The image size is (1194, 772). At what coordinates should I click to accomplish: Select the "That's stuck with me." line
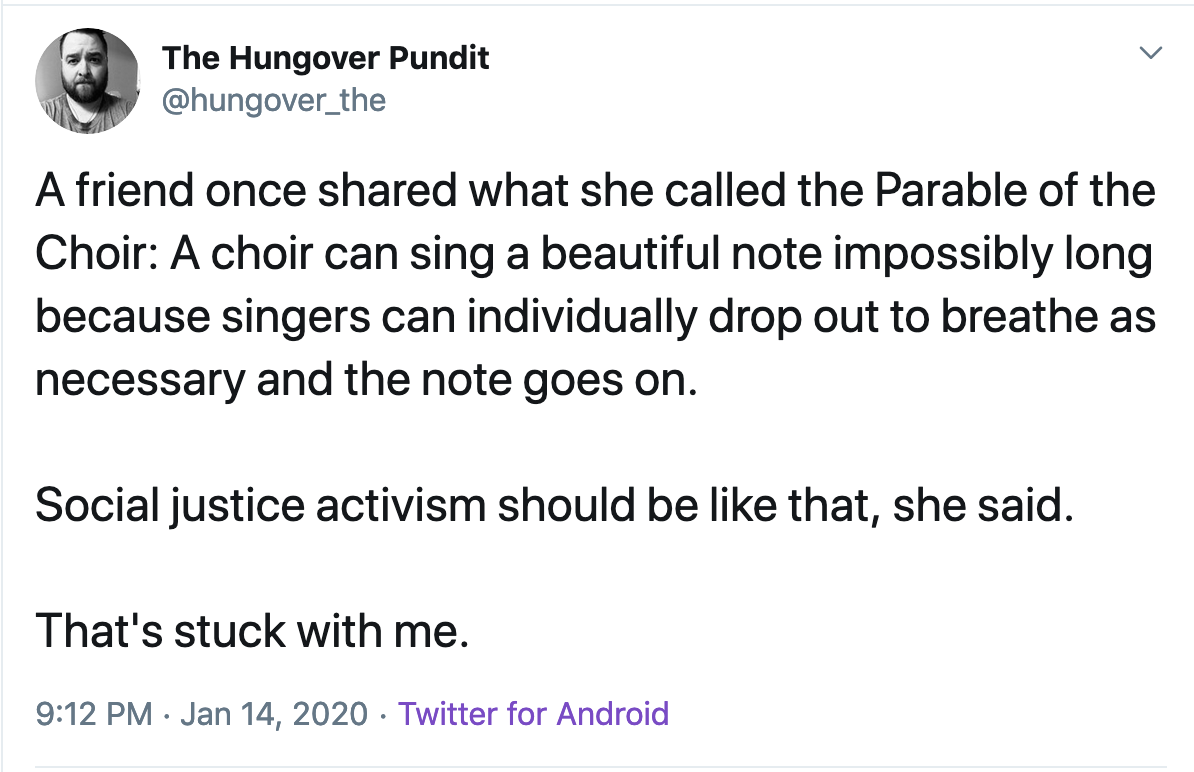tap(252, 631)
